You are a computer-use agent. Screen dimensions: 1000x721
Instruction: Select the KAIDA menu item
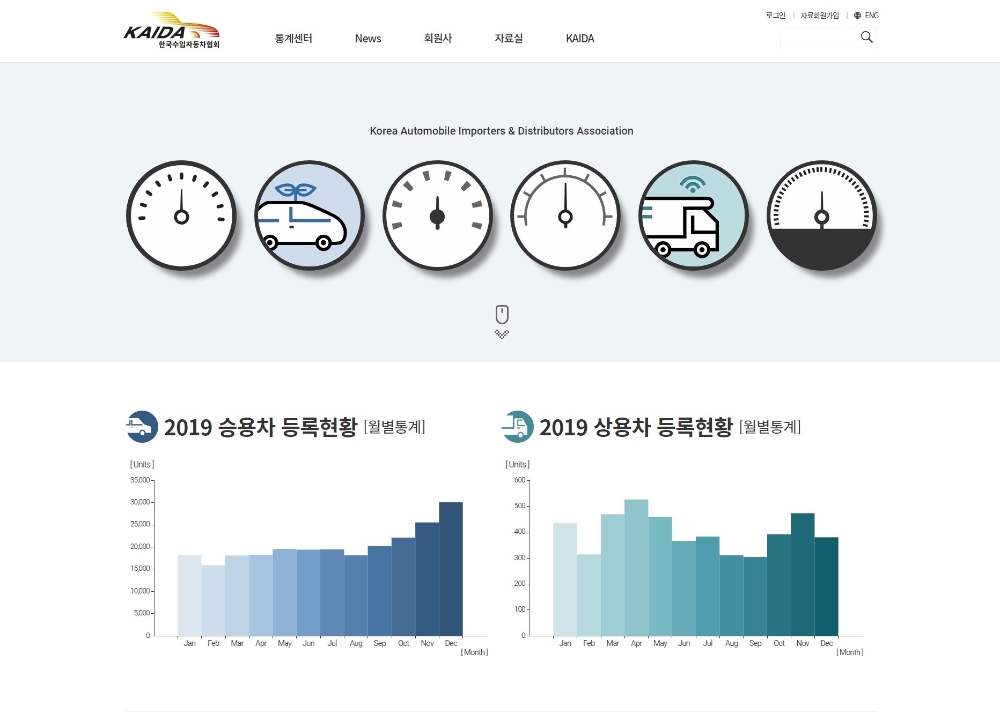pyautogui.click(x=579, y=38)
